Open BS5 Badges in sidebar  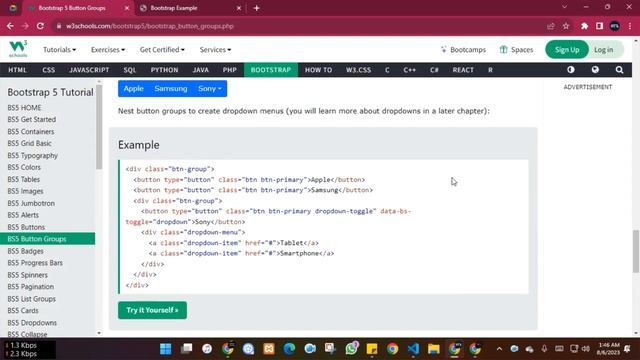click(x=25, y=251)
